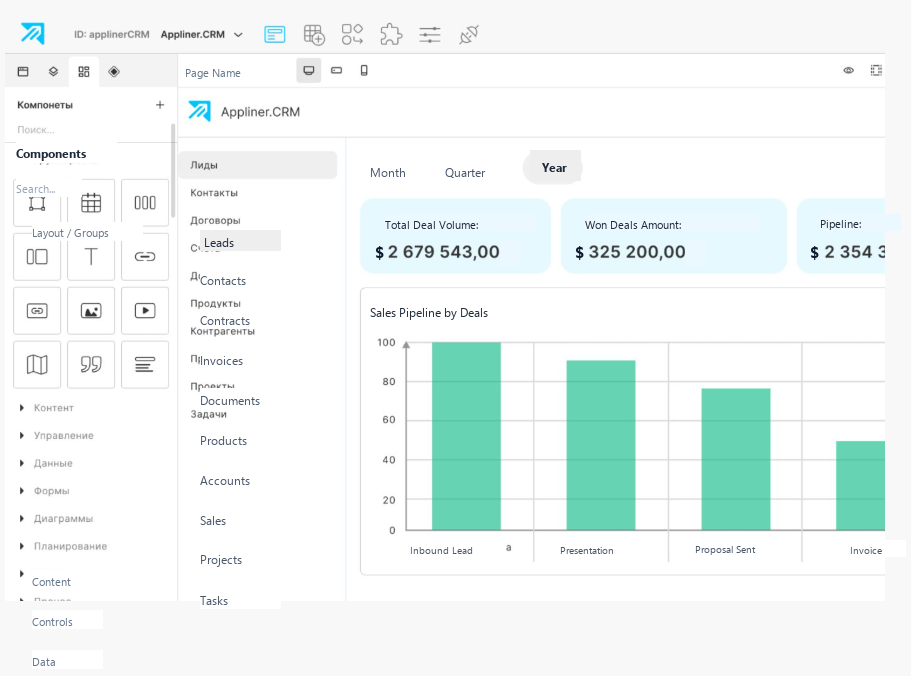Click the Proposal Sent chart bar

point(736,459)
